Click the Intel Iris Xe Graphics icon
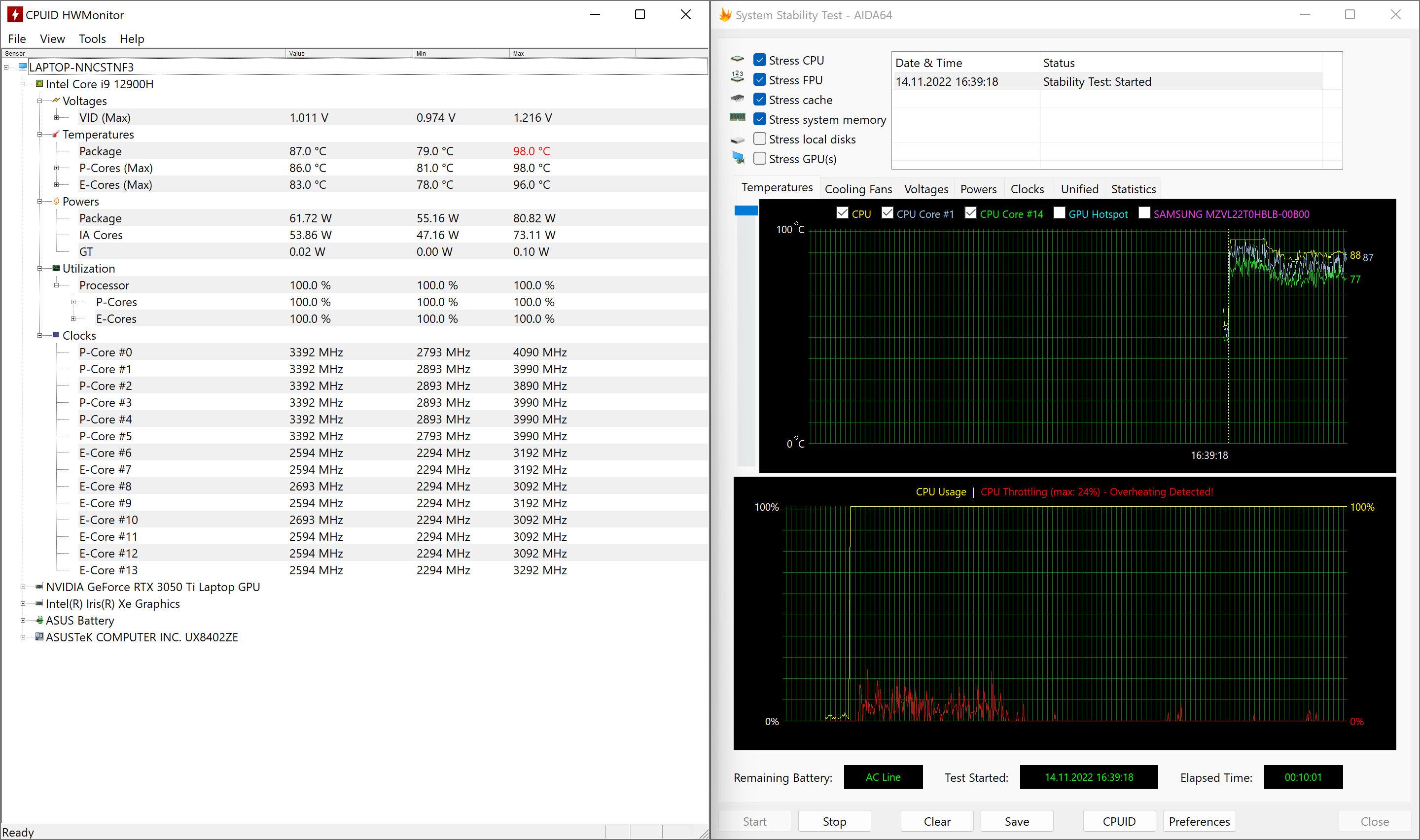Viewport: 1420px width, 840px height. [39, 603]
